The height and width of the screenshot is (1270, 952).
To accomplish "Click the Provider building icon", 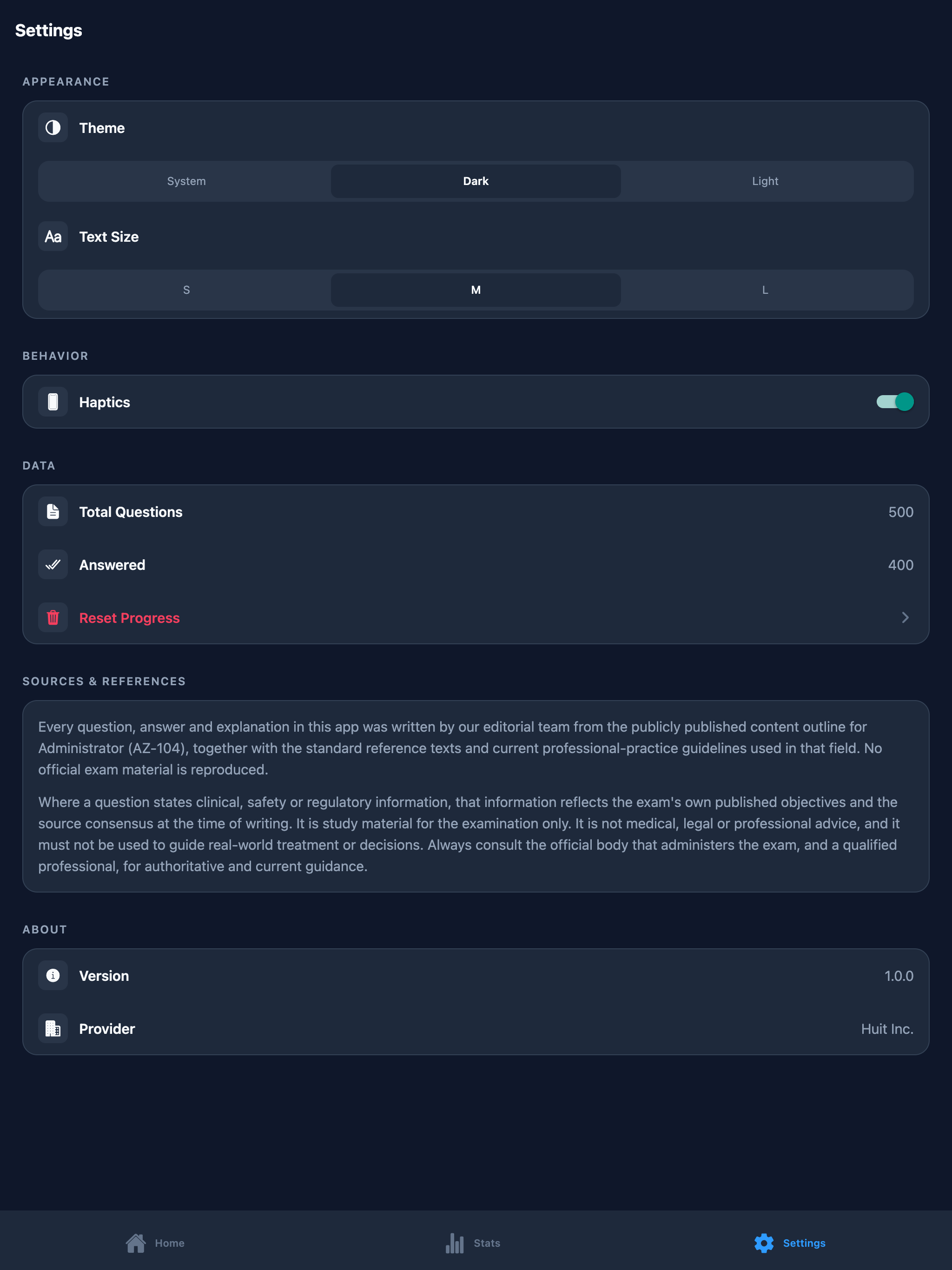I will pos(53,1028).
